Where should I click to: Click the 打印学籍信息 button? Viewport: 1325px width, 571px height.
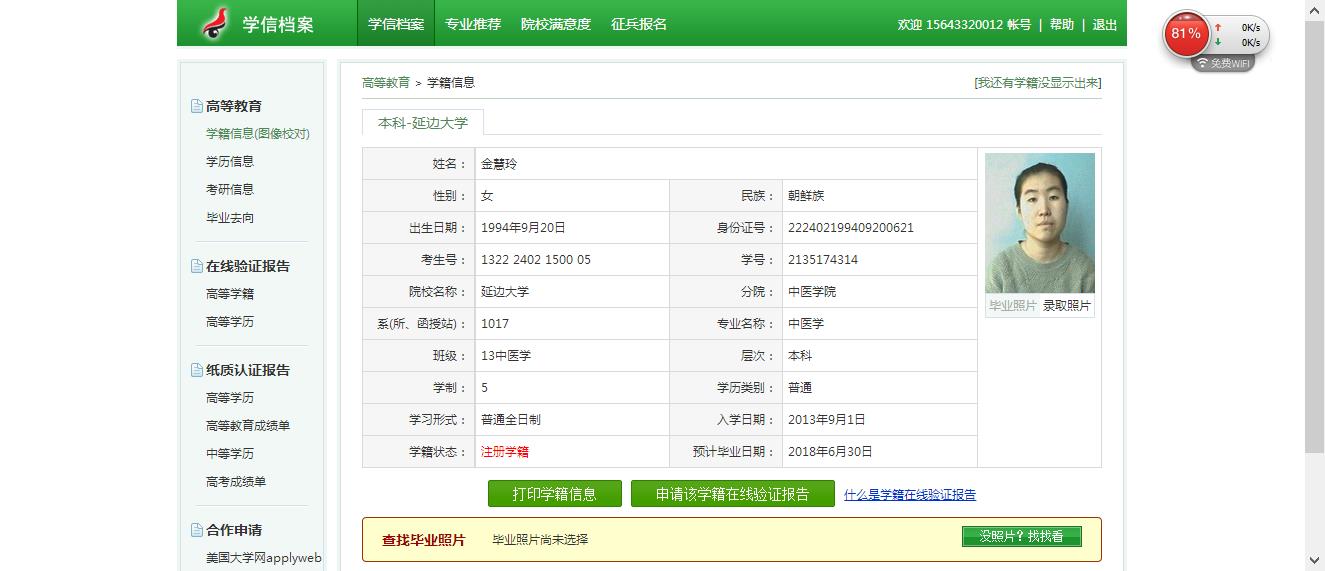555,494
